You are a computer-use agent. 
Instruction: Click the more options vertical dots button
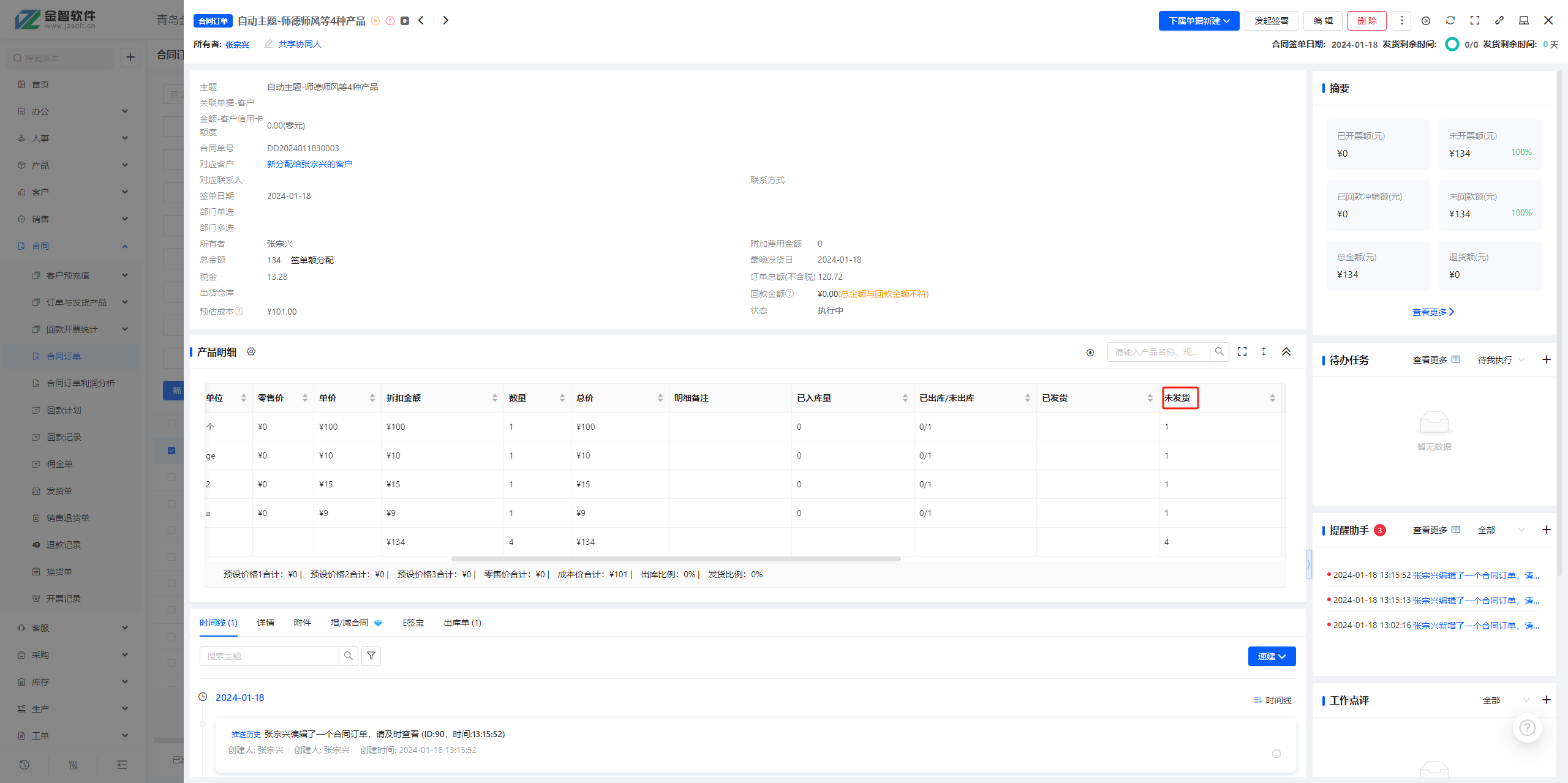[1401, 21]
